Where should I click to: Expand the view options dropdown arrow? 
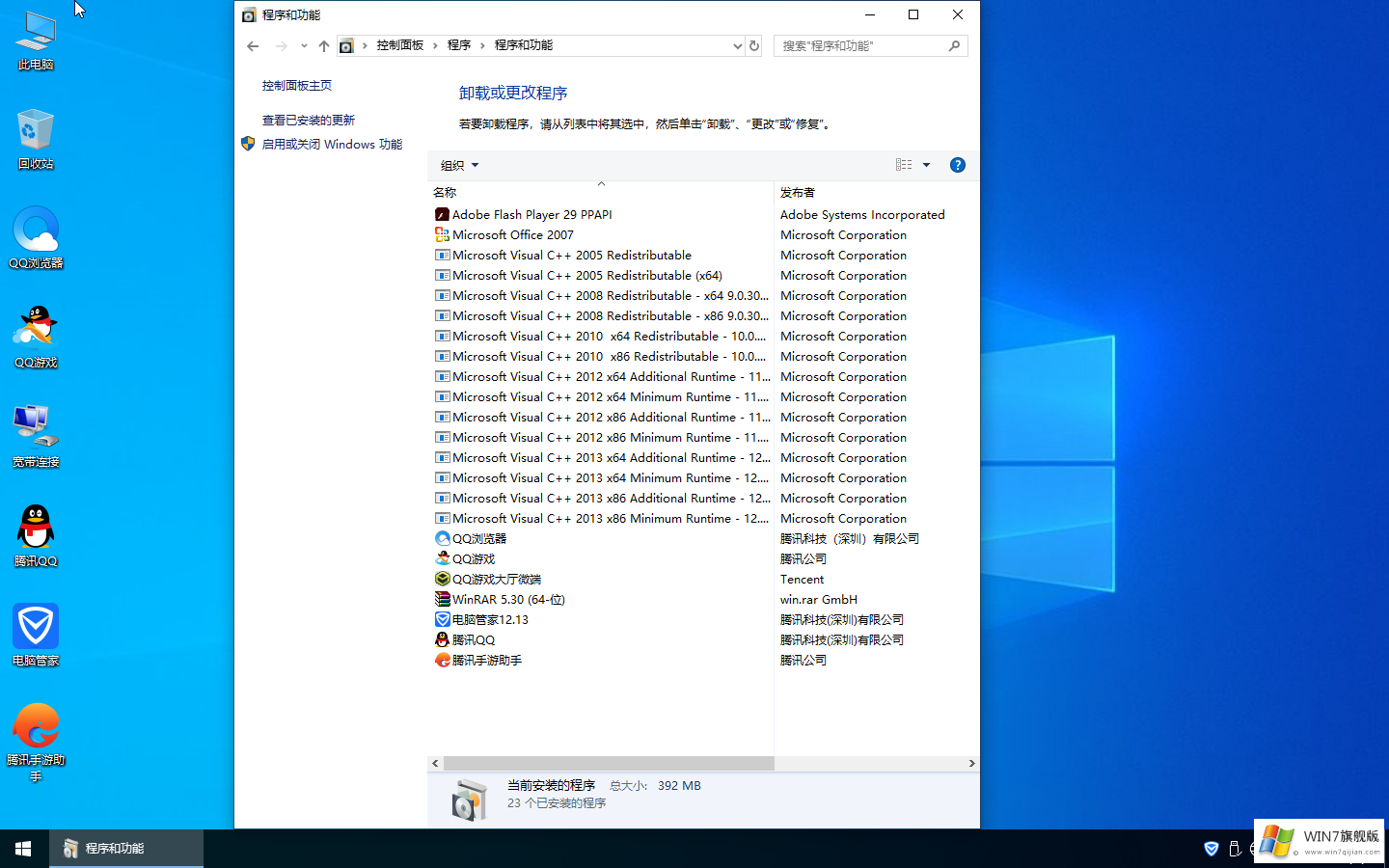coord(926,165)
